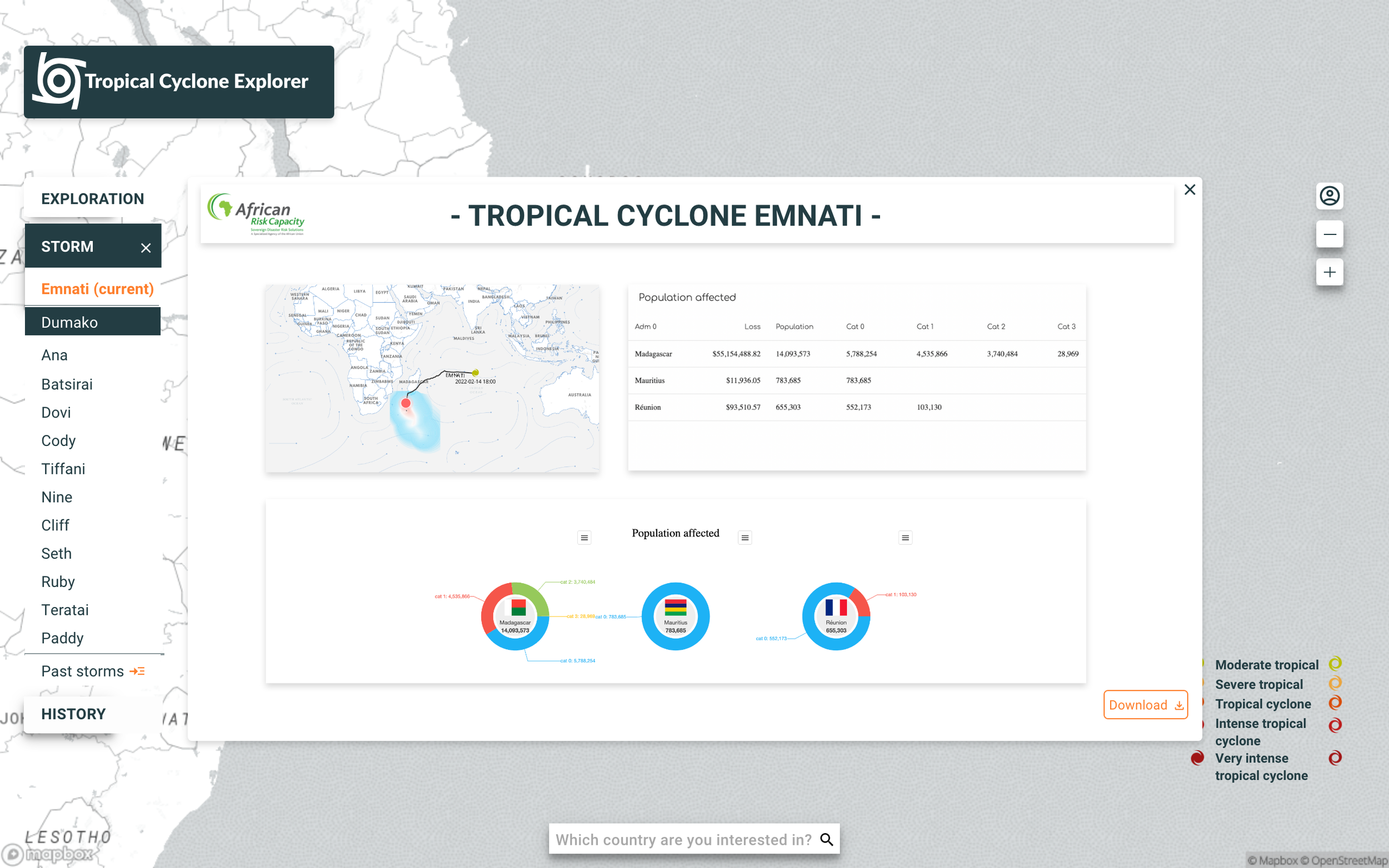Viewport: 1389px width, 868px height.
Task: Select the Cody storm
Action: (x=58, y=440)
